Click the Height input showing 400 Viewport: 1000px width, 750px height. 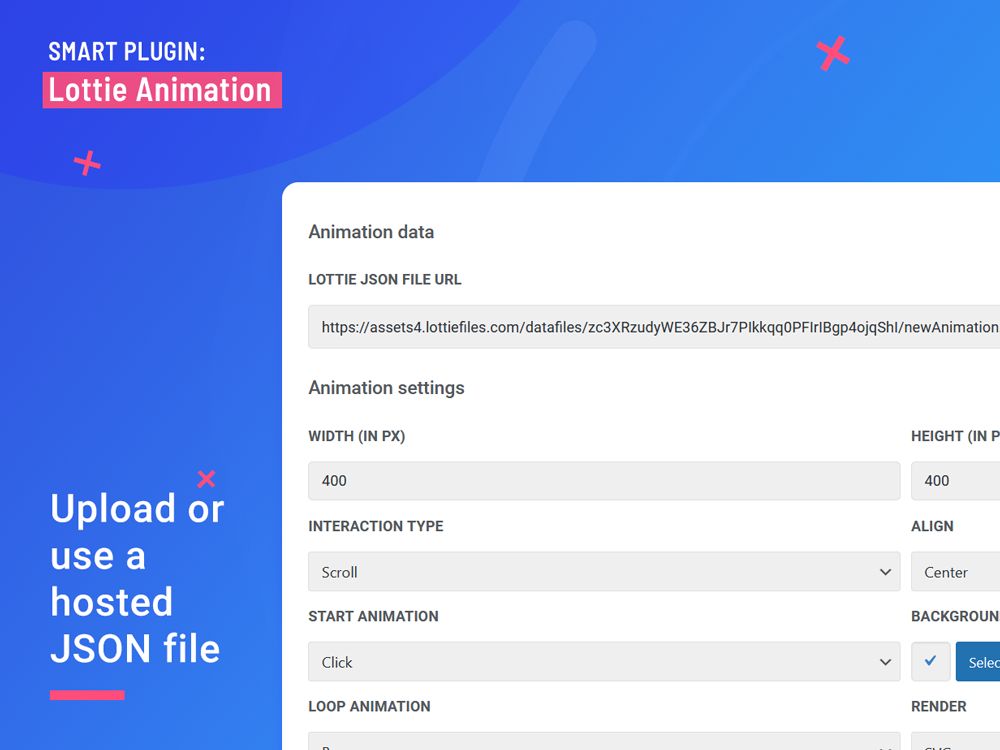(955, 481)
